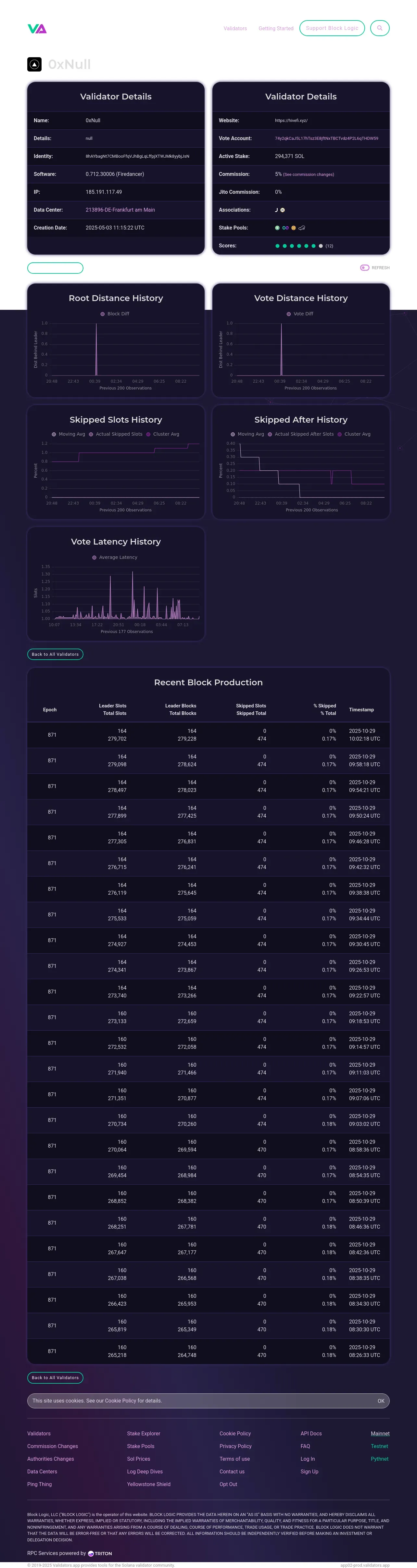
Task: Dismiss cookie notice with OK
Action: [x=381, y=1401]
